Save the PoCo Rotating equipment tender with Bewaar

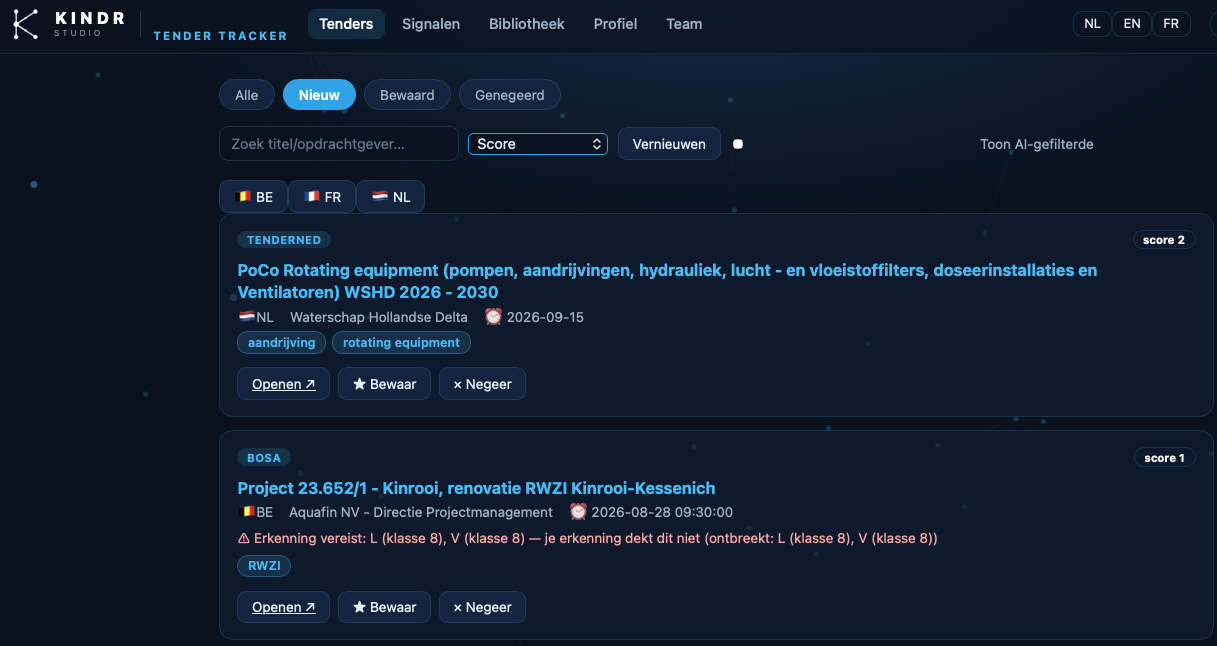385,384
